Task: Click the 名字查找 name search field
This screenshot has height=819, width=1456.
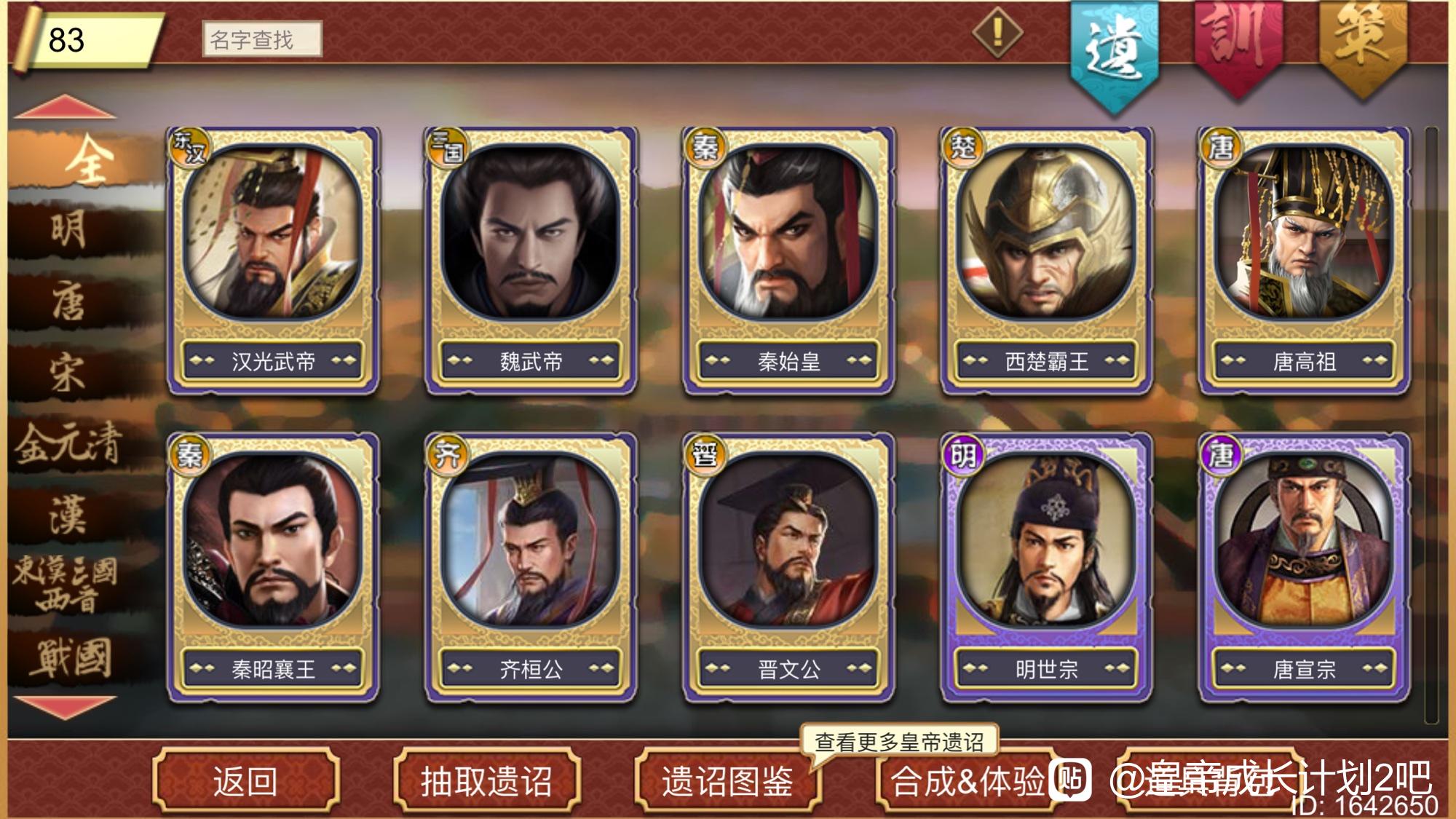Action: (x=262, y=39)
